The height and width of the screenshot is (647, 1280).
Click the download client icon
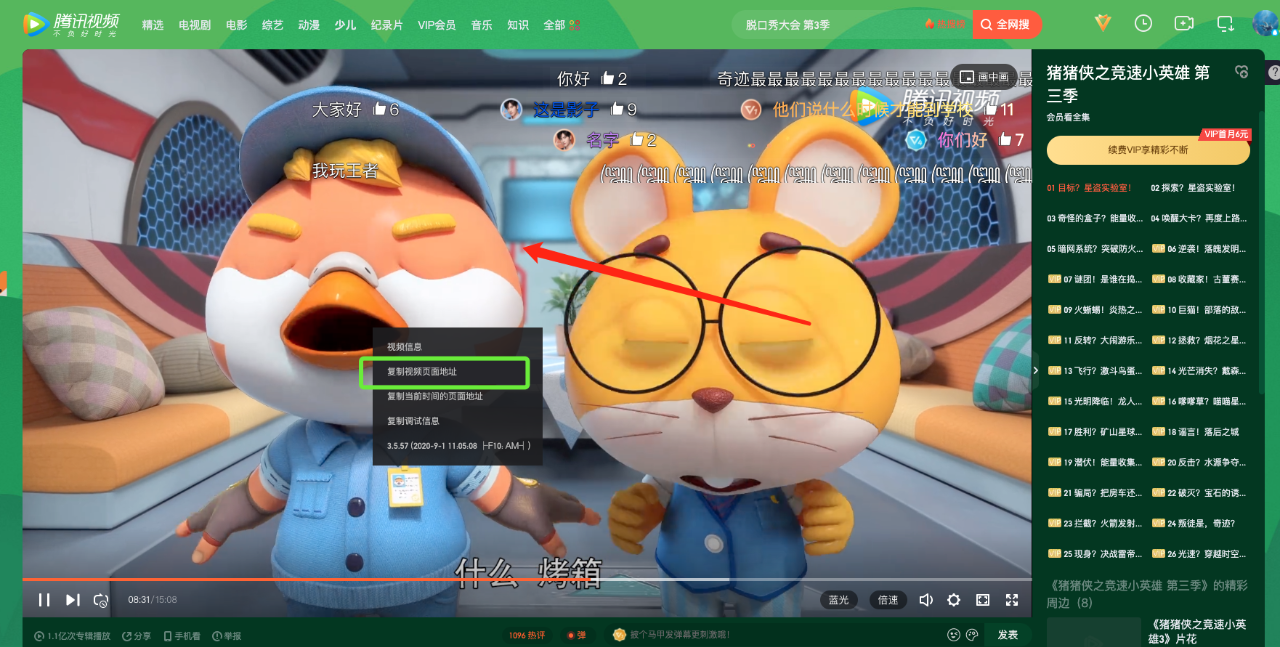coord(1225,23)
